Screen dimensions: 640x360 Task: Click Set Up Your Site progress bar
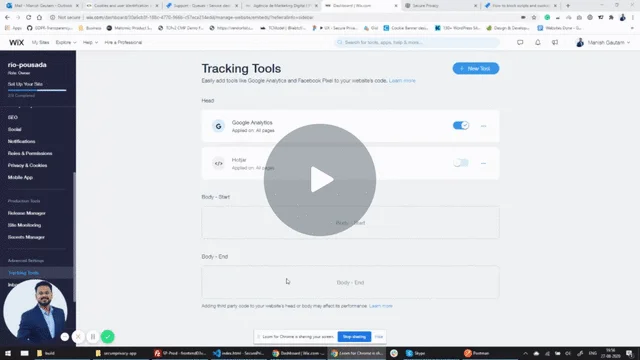pos(37,90)
